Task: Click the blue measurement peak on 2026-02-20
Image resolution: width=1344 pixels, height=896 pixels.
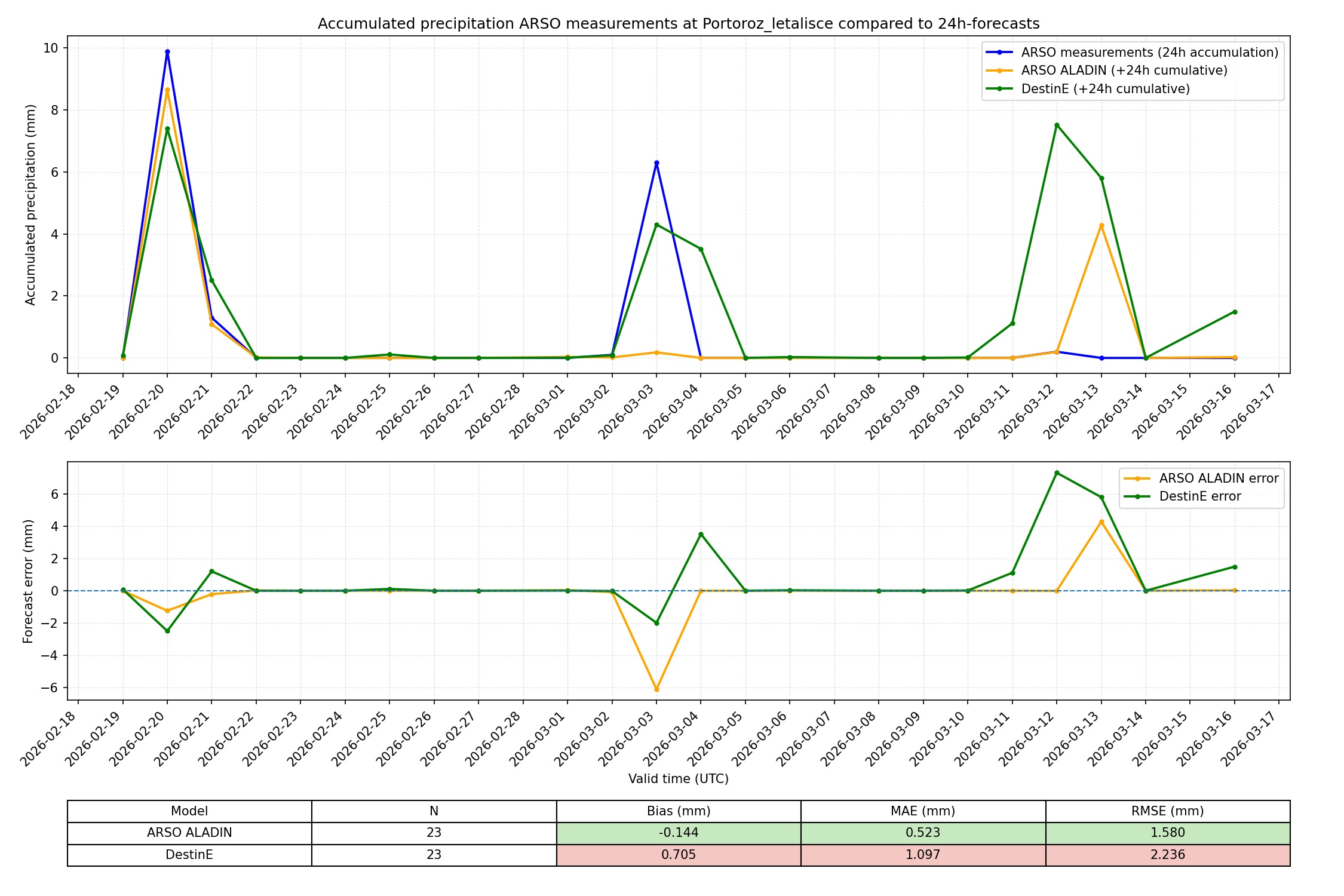Action: (167, 52)
